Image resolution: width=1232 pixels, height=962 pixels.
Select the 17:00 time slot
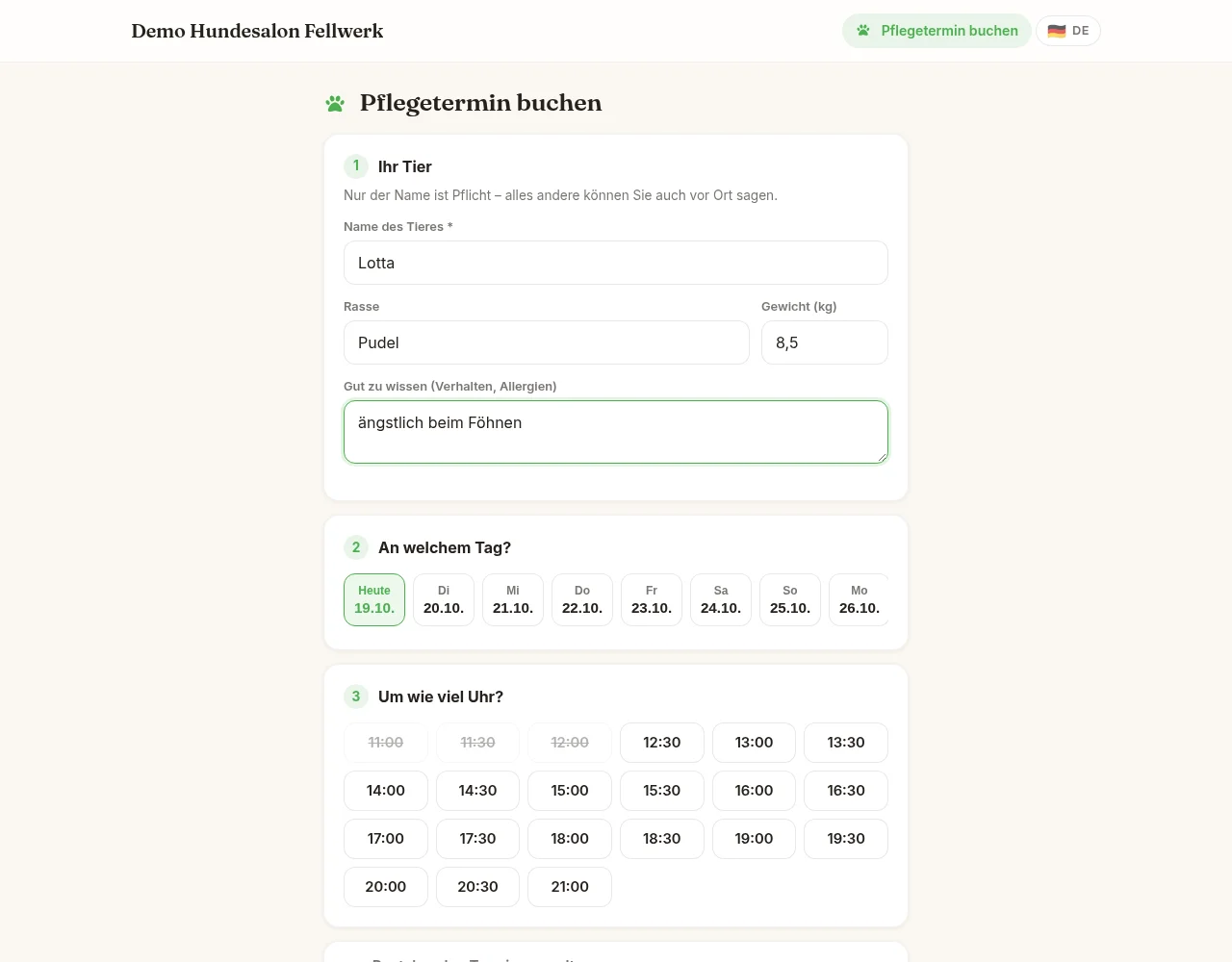point(386,839)
